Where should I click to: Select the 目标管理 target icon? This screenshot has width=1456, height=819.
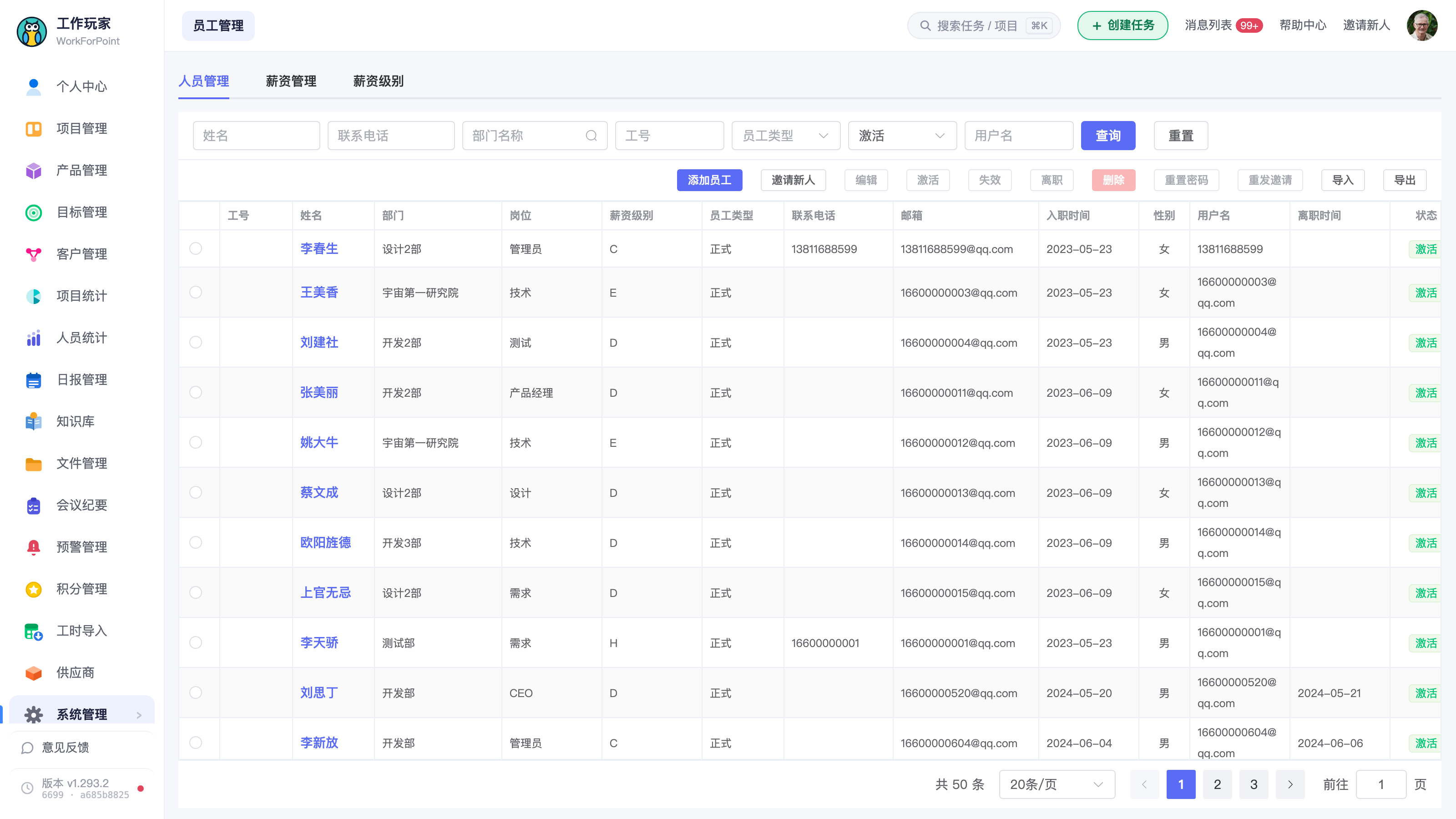(x=33, y=212)
